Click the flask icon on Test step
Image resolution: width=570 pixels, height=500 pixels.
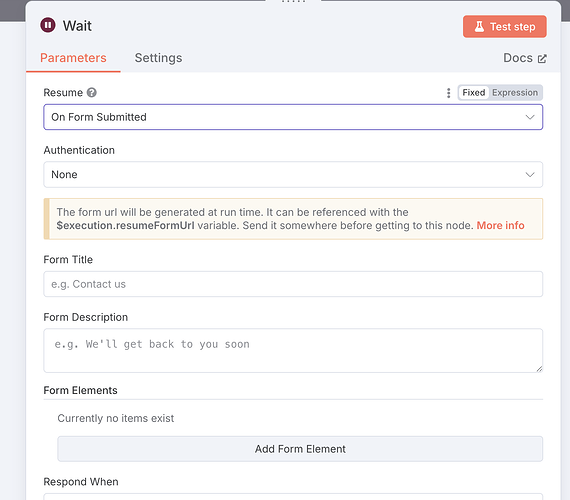pos(479,26)
